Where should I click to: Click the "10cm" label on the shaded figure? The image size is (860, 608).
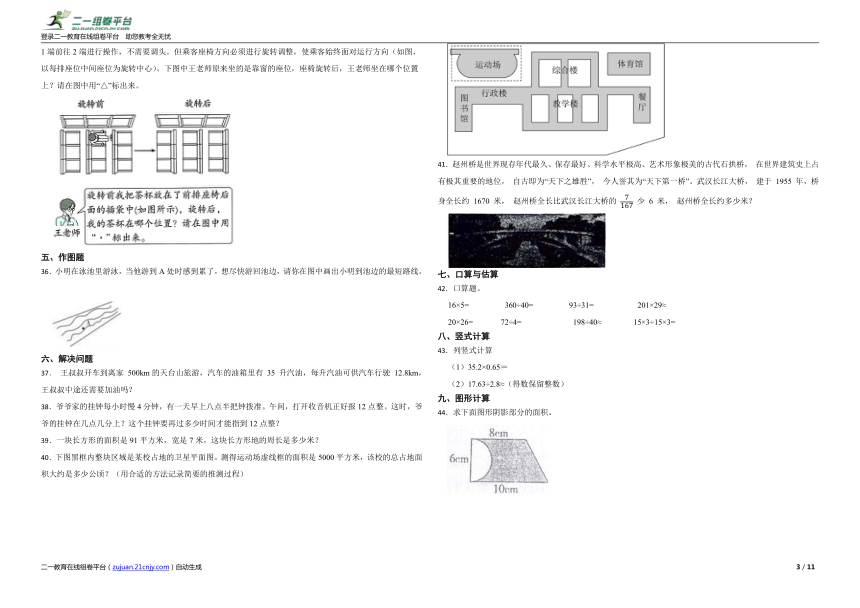[x=505, y=489]
